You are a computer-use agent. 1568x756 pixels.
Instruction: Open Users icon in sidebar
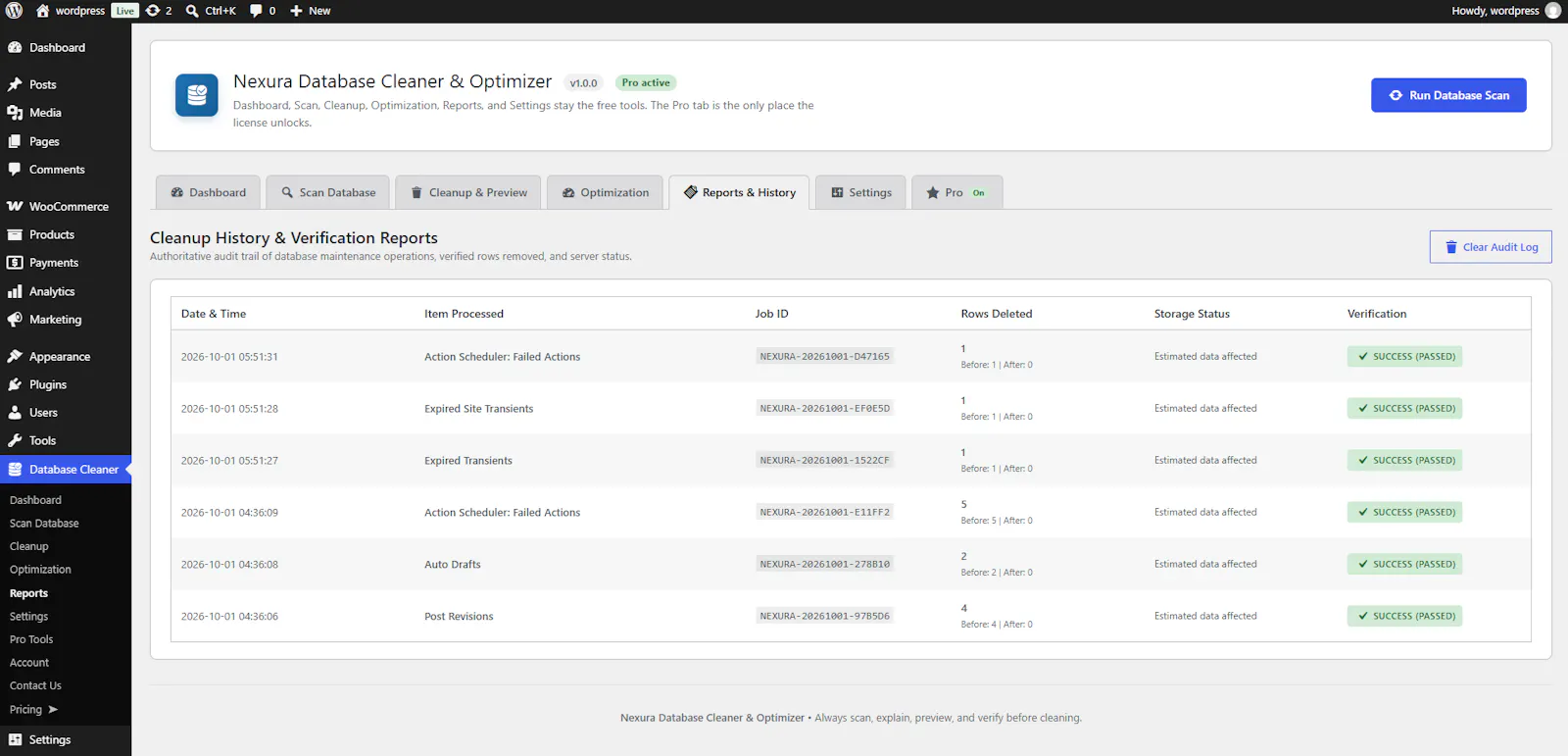point(15,413)
